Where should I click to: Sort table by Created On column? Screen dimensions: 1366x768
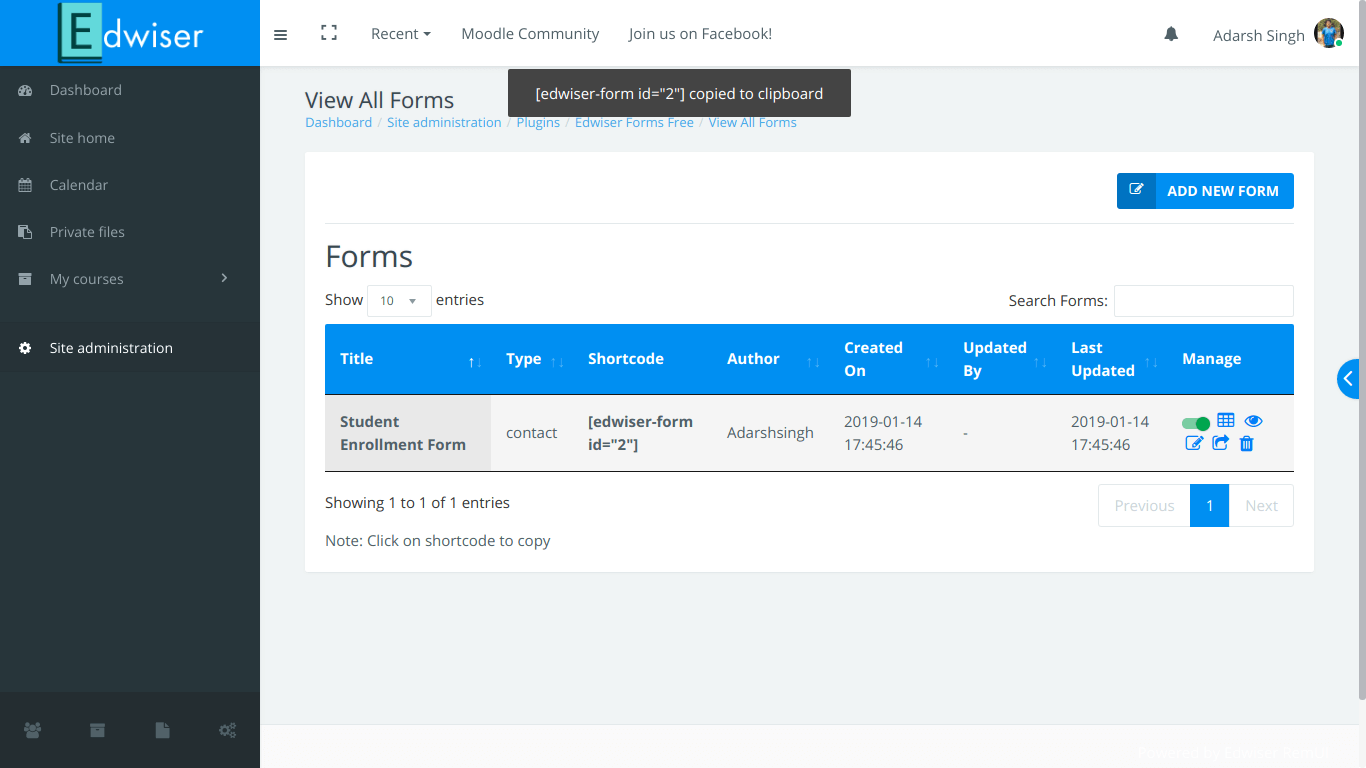click(888, 359)
